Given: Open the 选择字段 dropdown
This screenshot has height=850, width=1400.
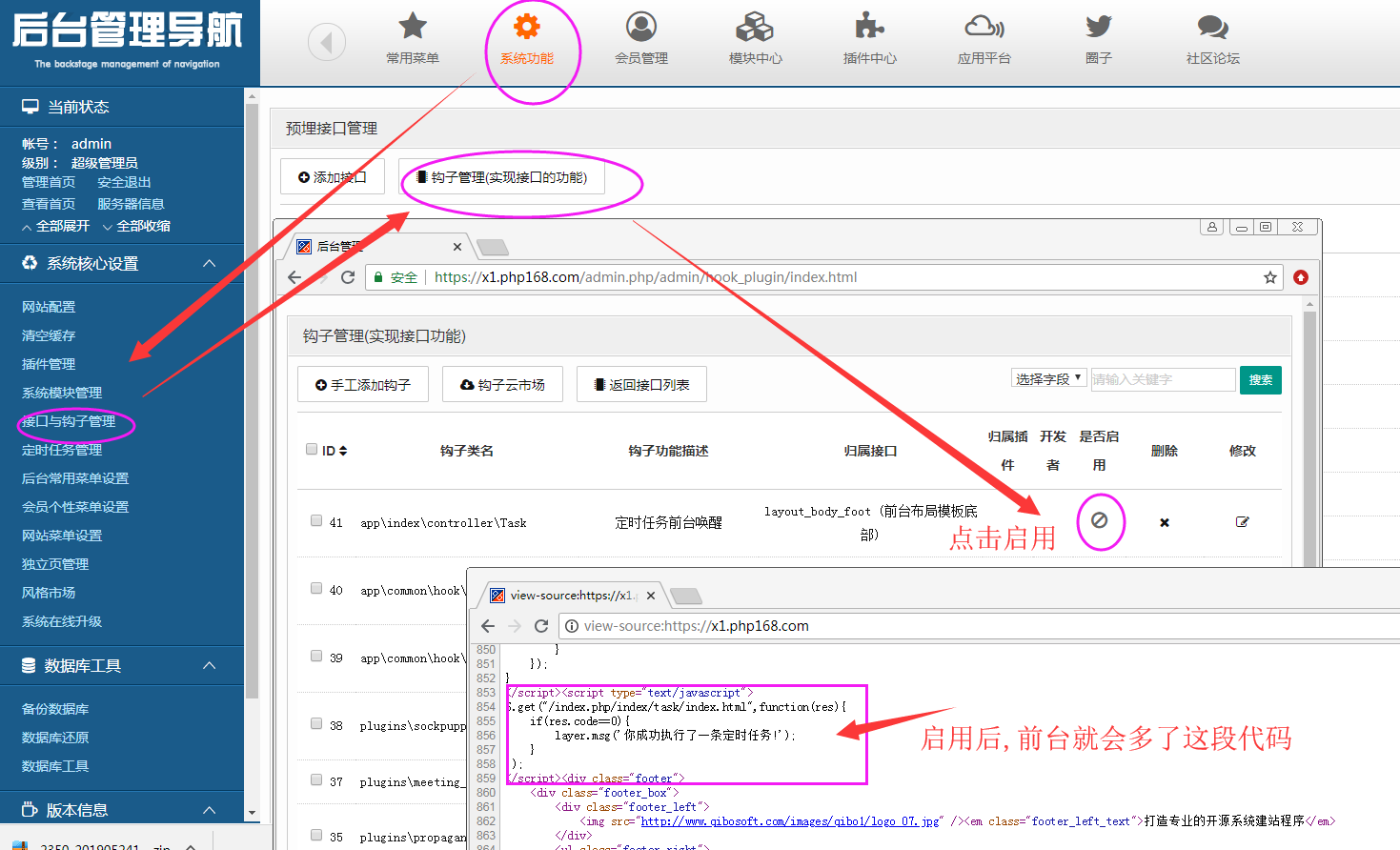Looking at the screenshot, I should (x=1048, y=378).
